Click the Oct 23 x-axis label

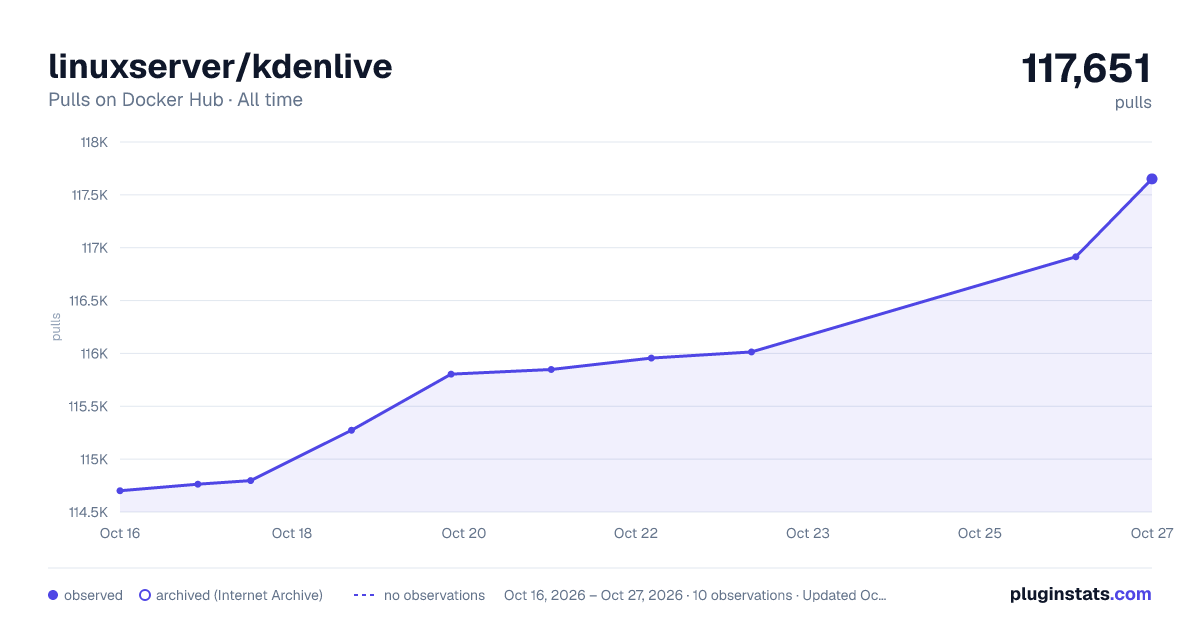click(808, 533)
